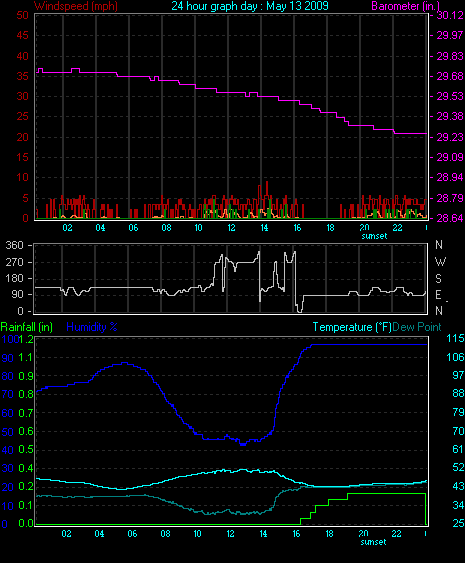Click the sunset marker under top graph
The image size is (465, 563).
[x=374, y=236]
